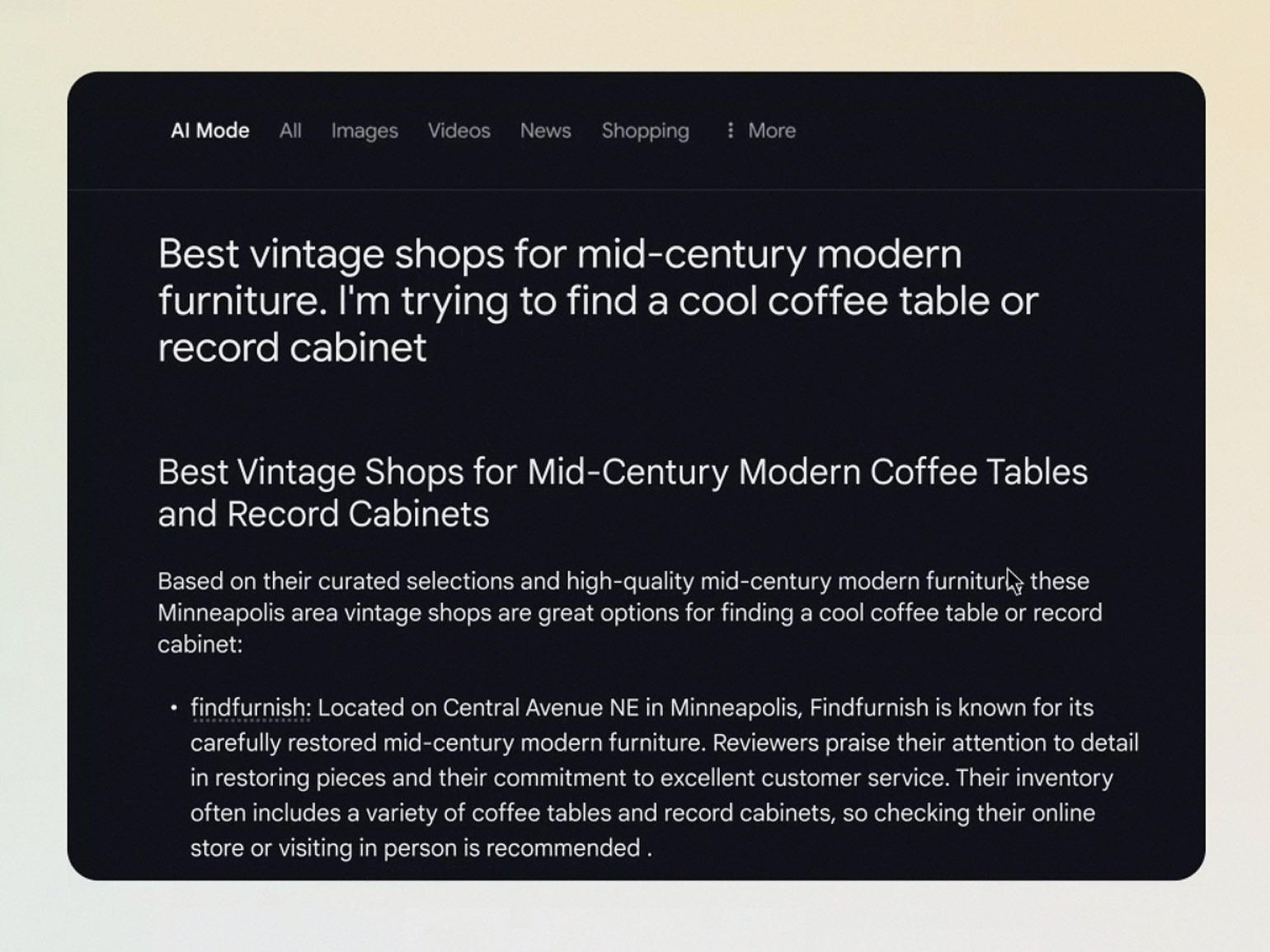Click 'record cabinet' ending the search query
1270x952 pixels.
pyautogui.click(x=293, y=347)
